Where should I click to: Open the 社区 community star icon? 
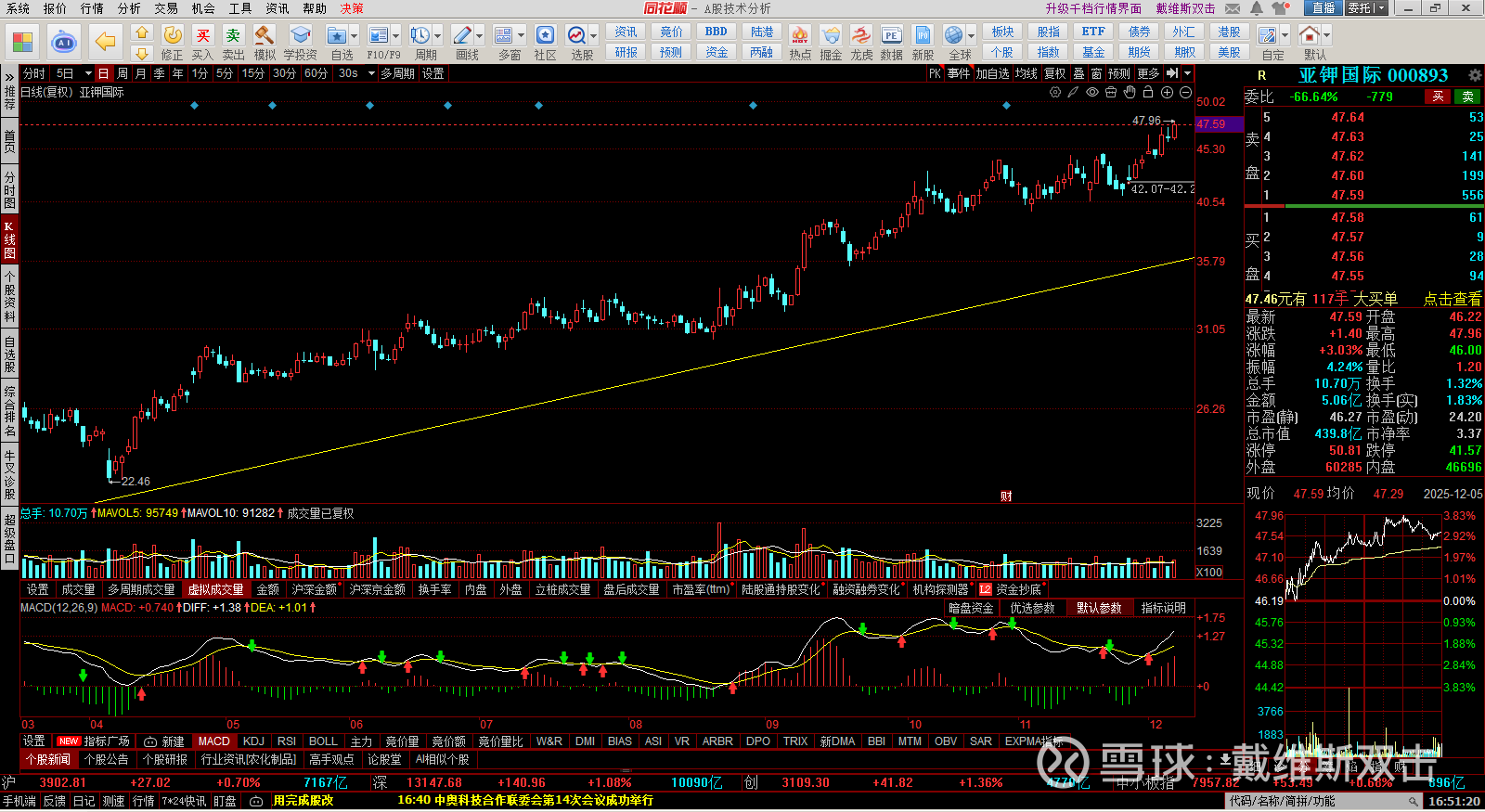(x=545, y=36)
